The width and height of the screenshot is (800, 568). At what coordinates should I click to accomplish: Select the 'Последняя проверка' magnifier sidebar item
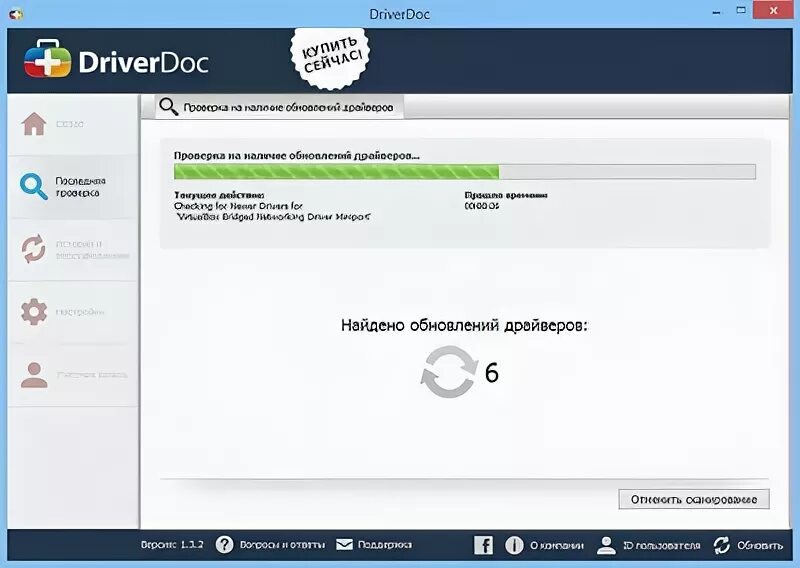(x=73, y=187)
